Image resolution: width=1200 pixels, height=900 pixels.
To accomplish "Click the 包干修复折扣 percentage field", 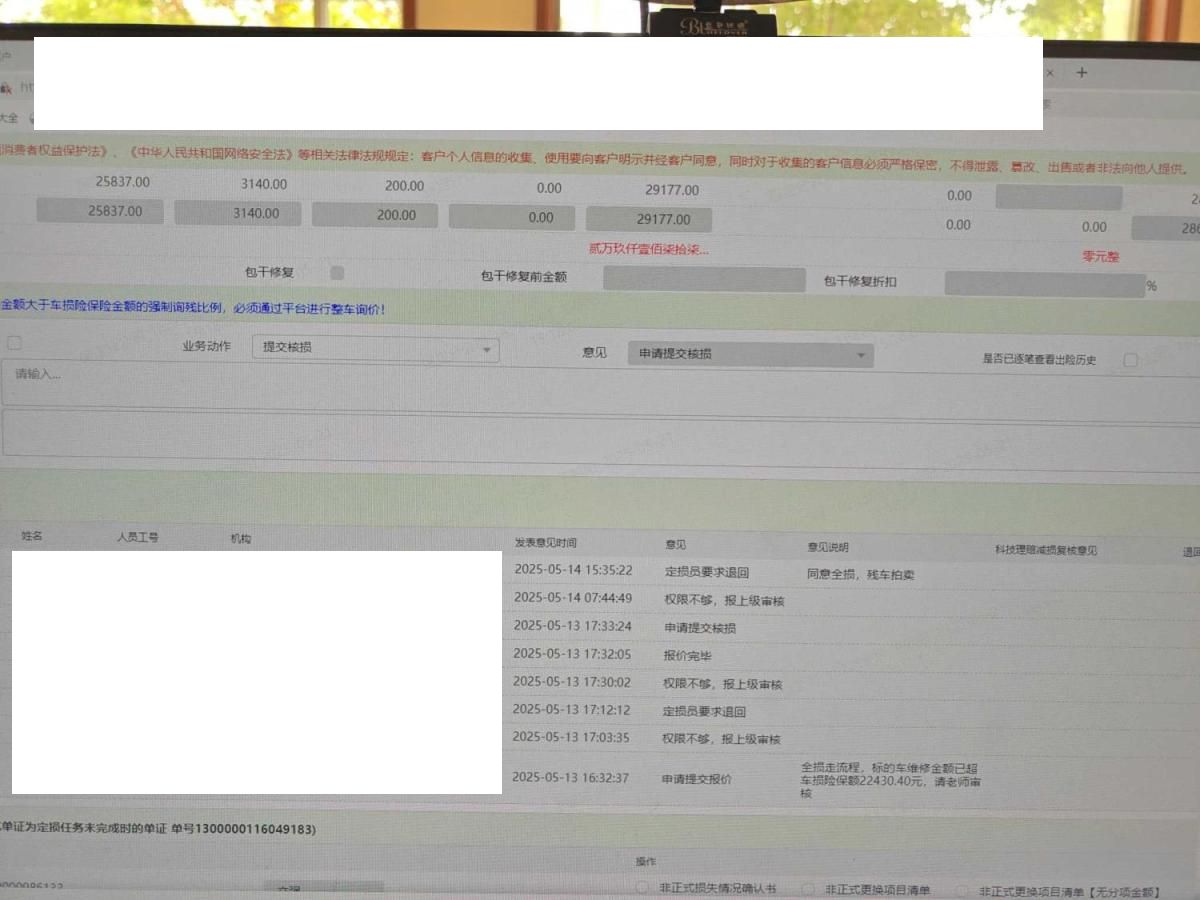I will (x=1043, y=284).
